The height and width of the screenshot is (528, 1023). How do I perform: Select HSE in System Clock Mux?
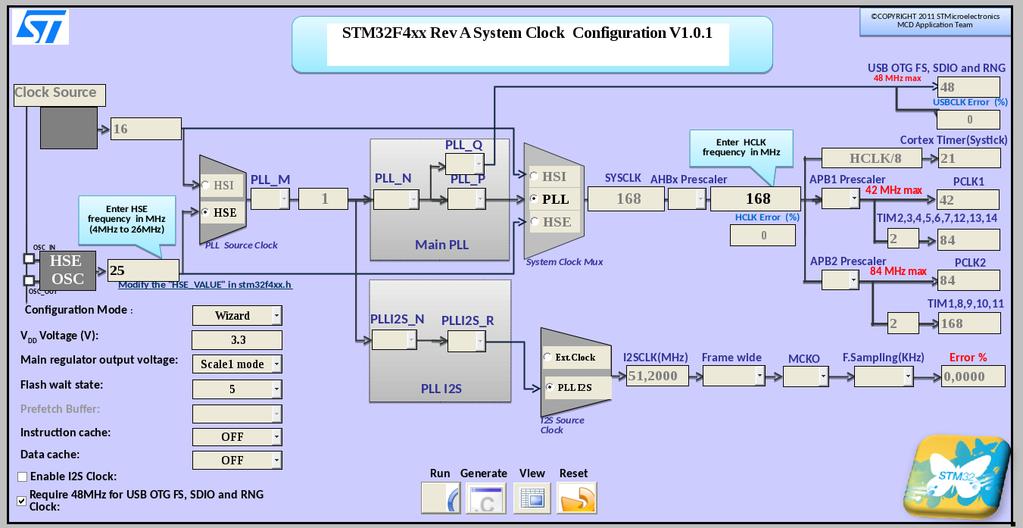(x=535, y=222)
